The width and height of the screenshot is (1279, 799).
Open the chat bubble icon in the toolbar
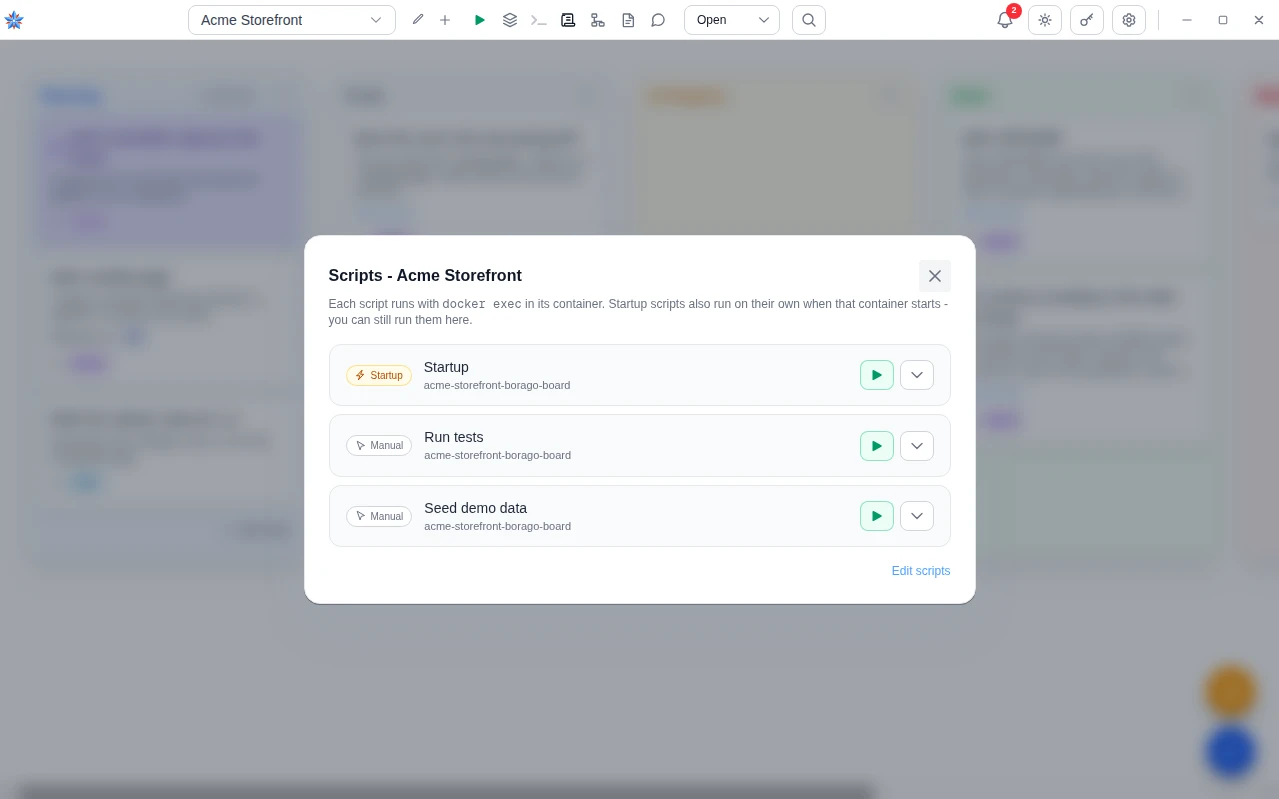click(658, 20)
